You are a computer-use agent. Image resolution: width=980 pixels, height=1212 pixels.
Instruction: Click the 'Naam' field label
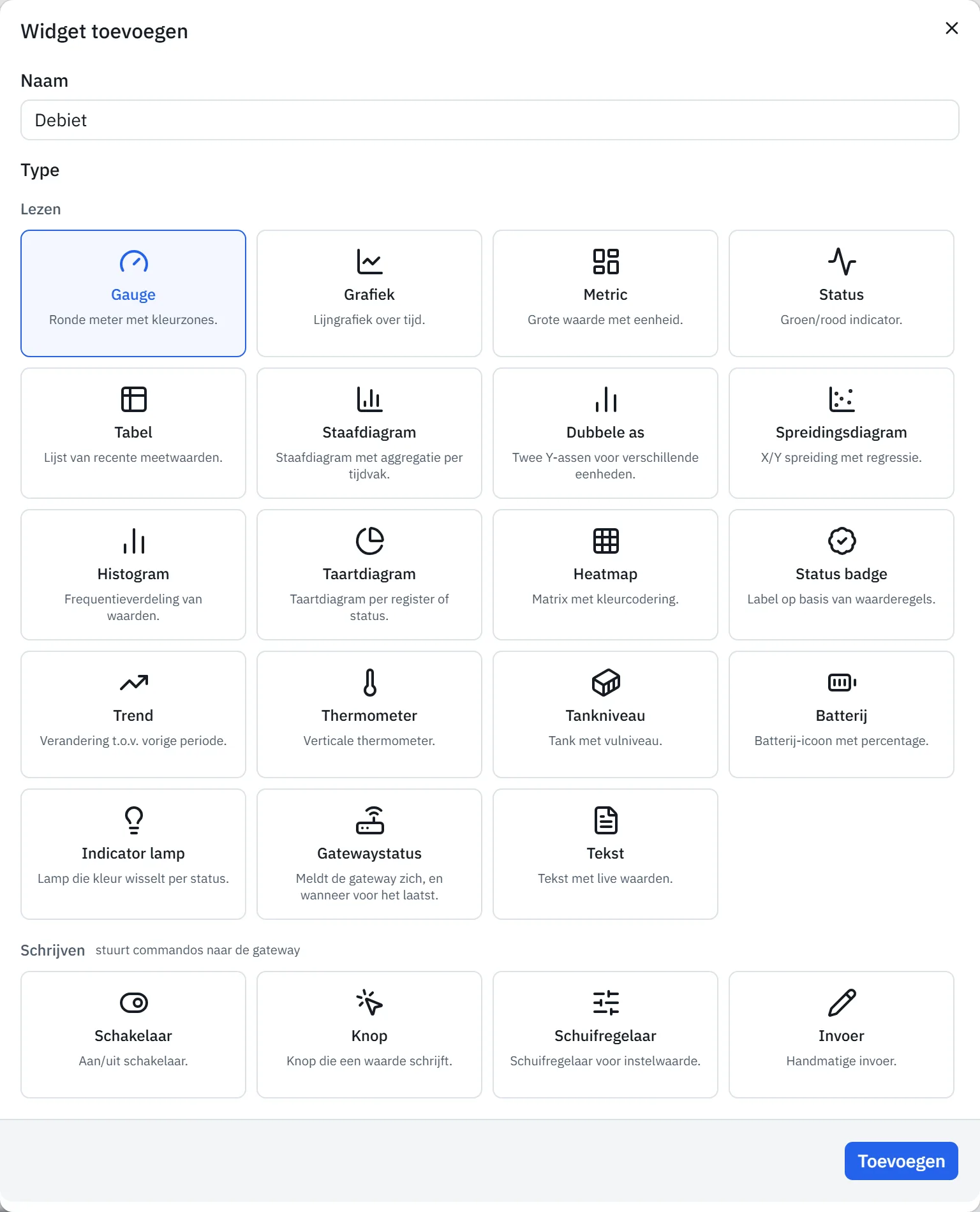45,81
